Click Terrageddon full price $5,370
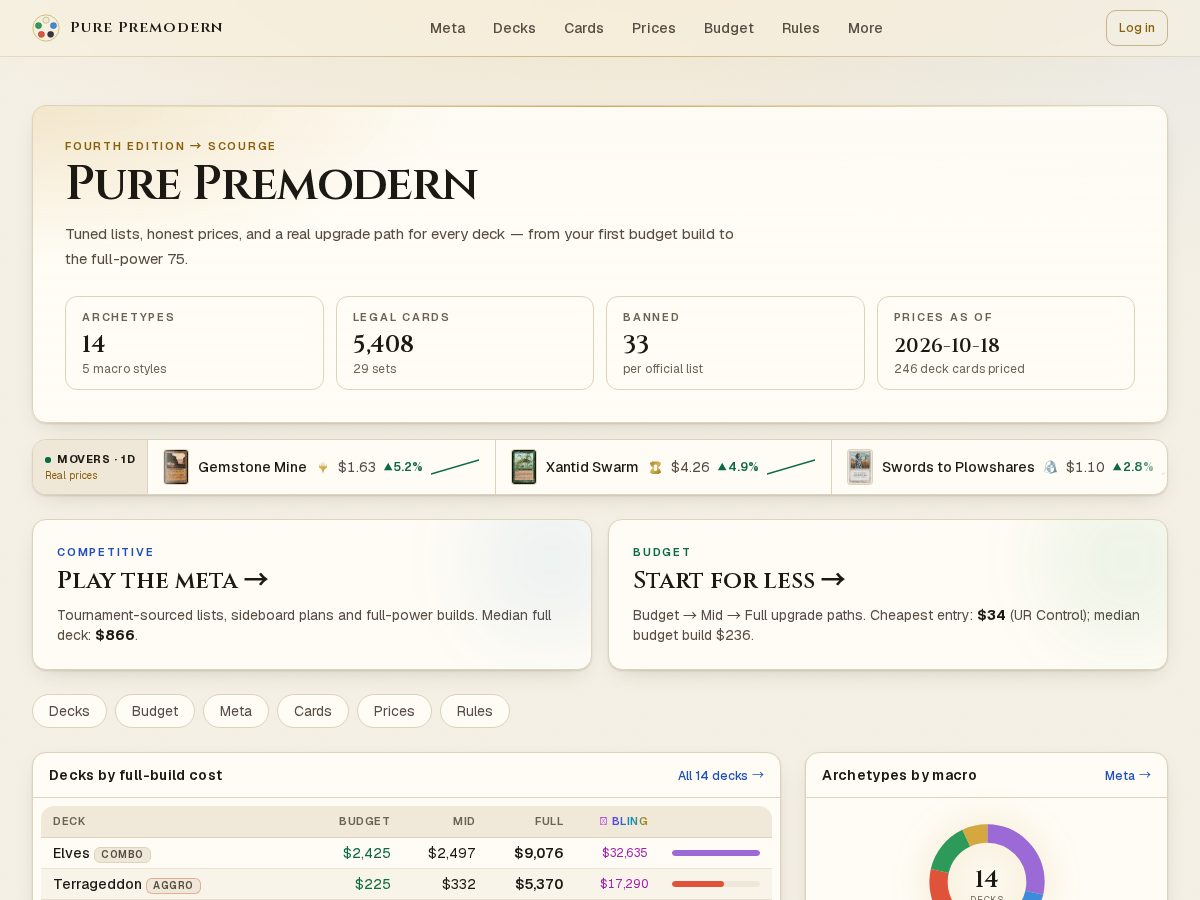This screenshot has width=1200, height=900. [539, 884]
